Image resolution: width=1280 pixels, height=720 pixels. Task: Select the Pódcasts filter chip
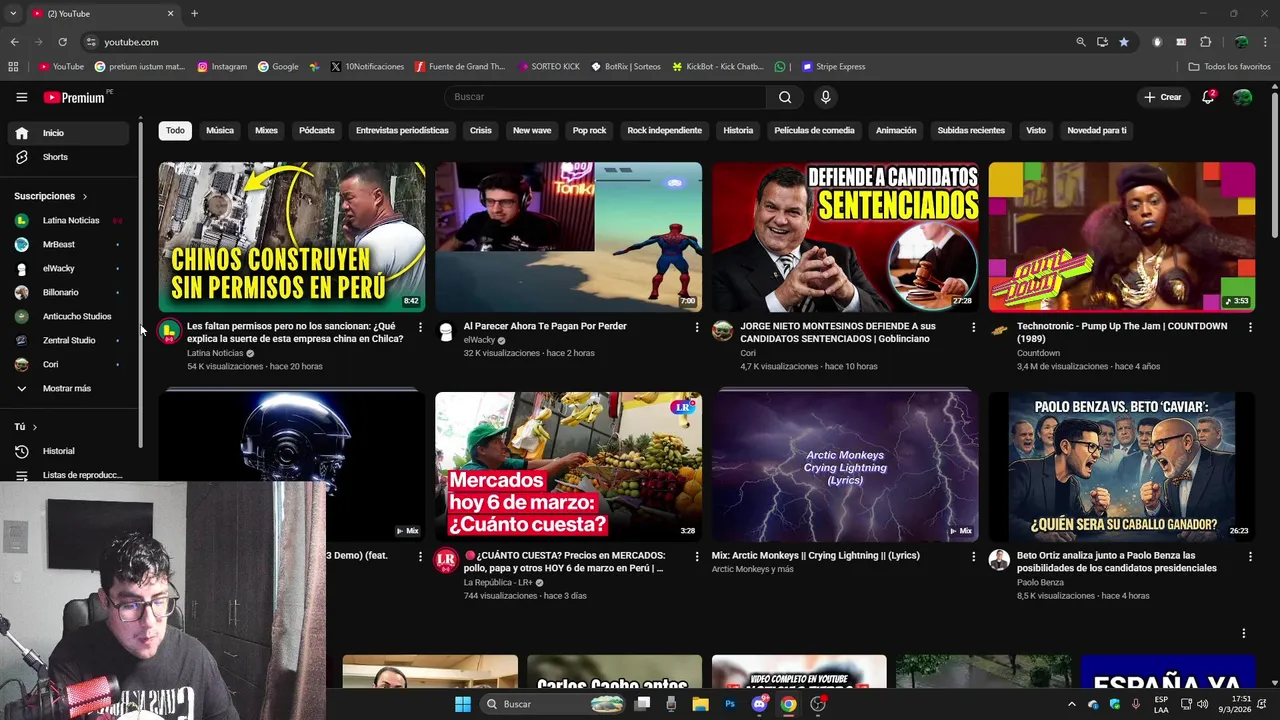(317, 130)
